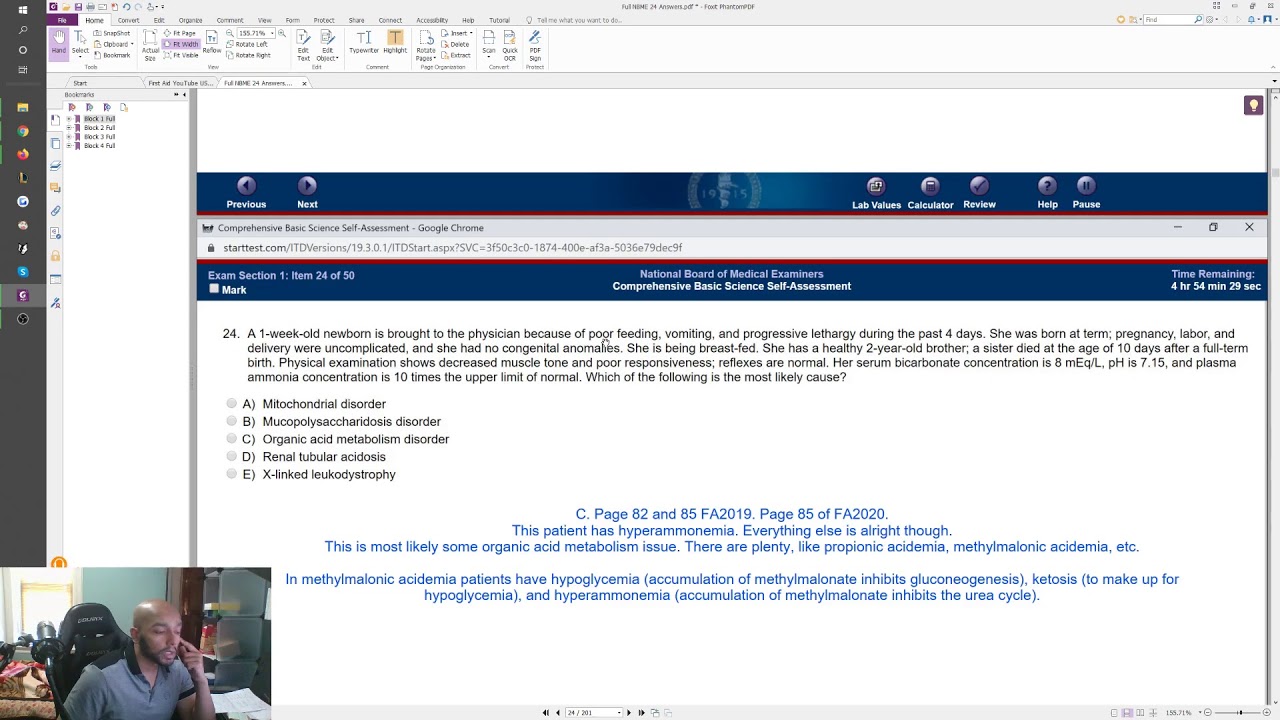Expand the Block 3 Full bookmark

tap(68, 137)
